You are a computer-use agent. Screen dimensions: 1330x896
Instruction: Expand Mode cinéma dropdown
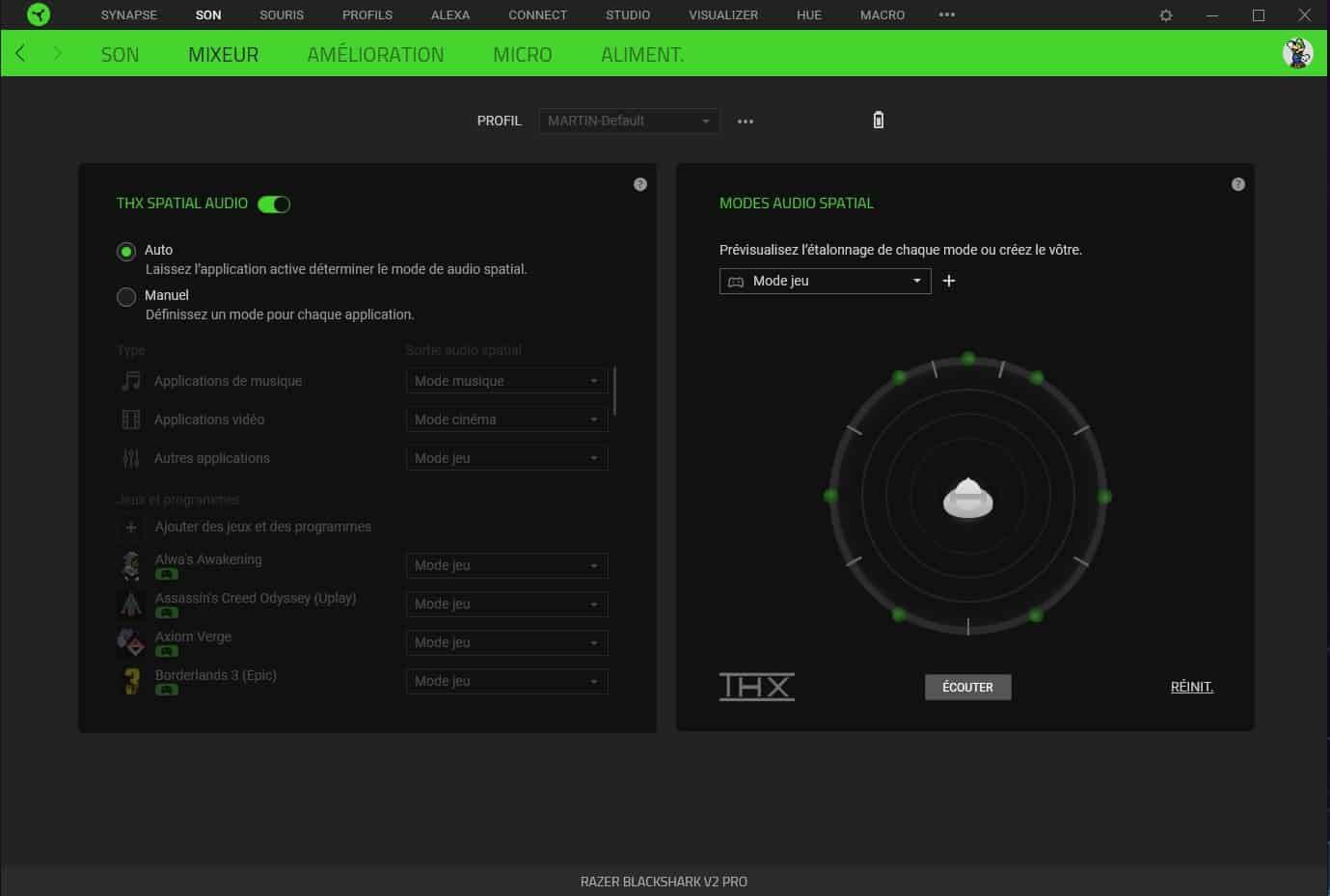point(507,420)
